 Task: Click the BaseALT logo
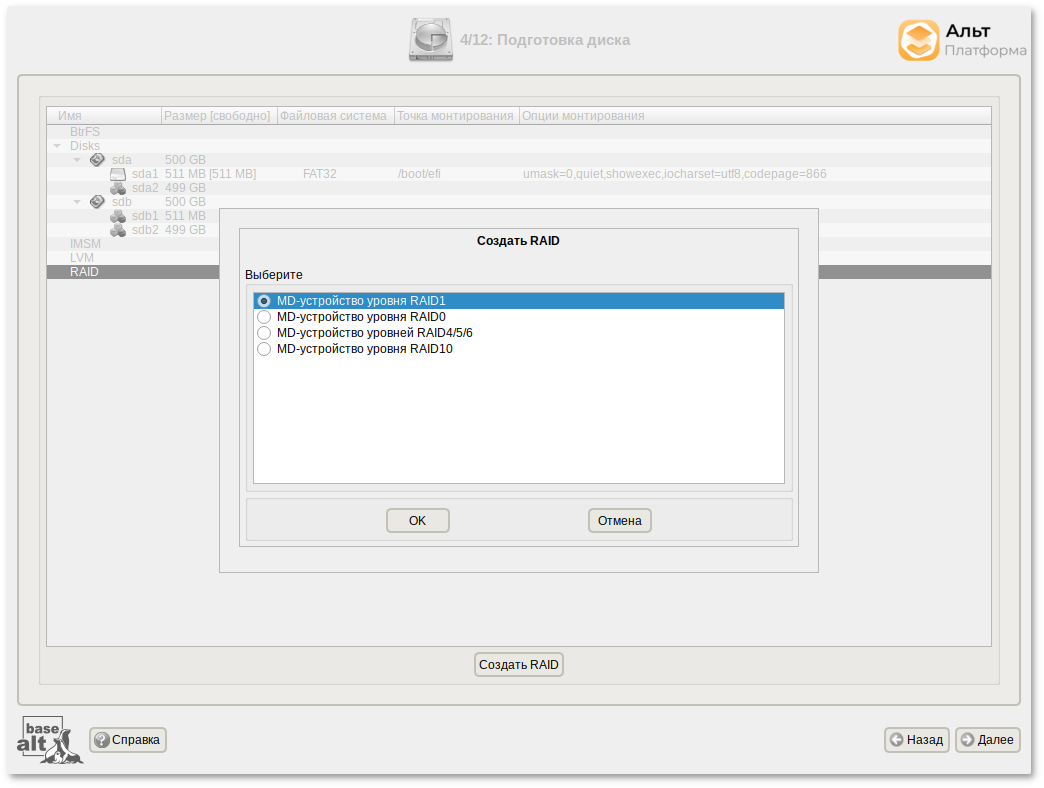(49, 740)
